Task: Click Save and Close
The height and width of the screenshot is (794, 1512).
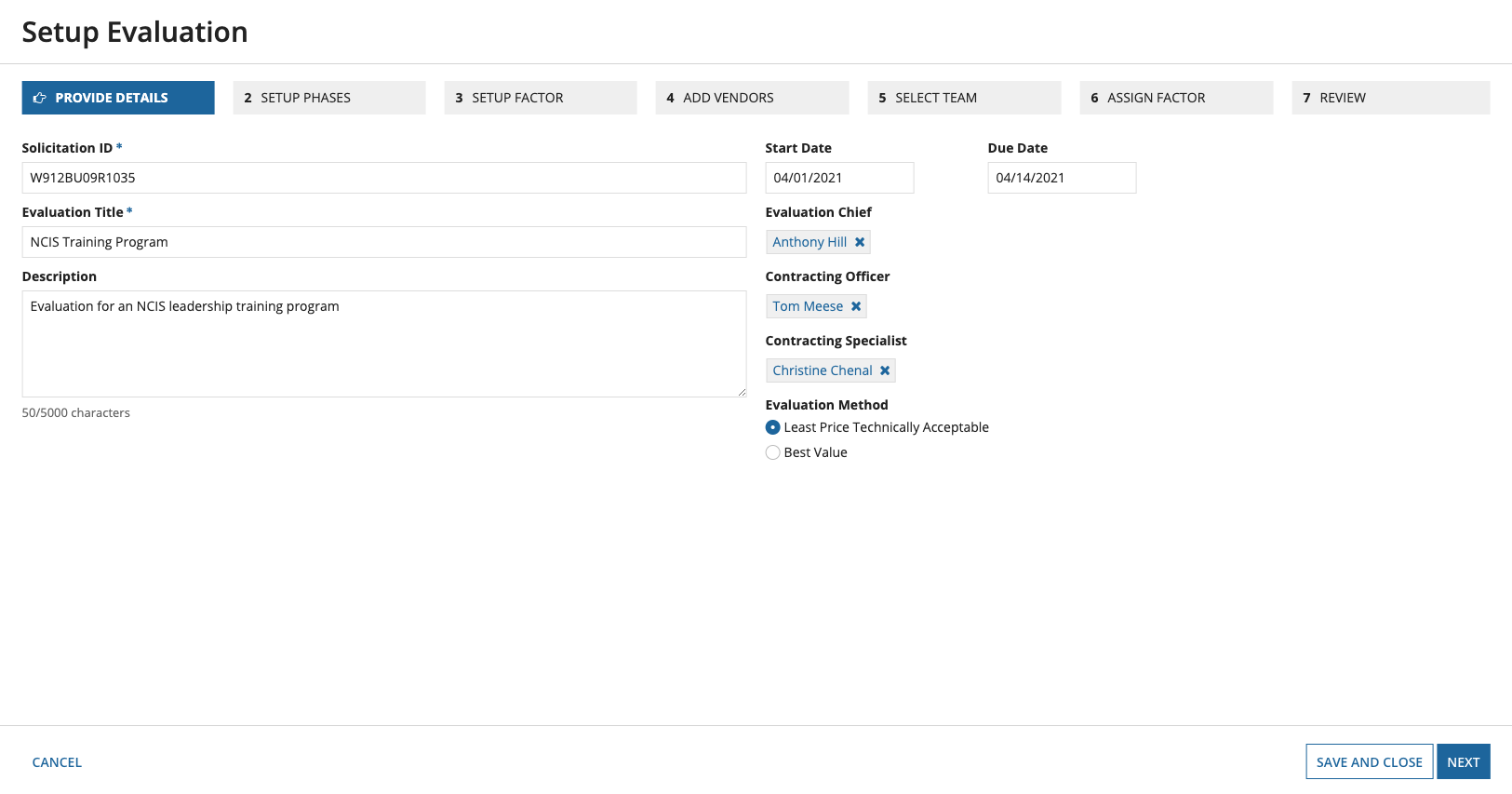Action: click(1370, 761)
